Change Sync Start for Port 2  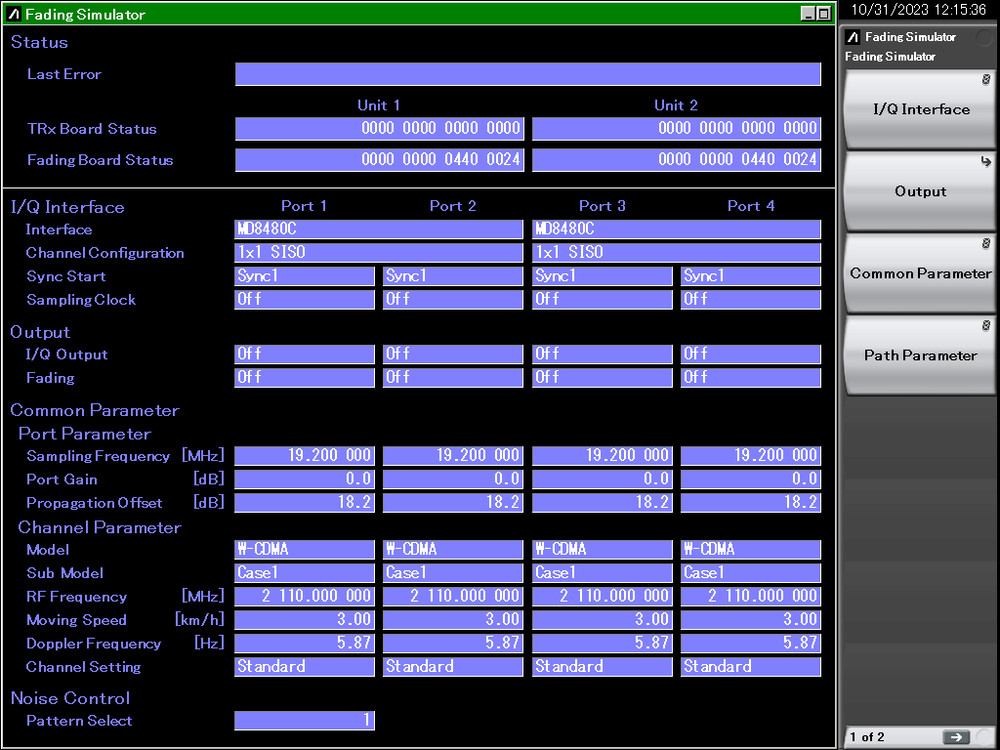[453, 276]
